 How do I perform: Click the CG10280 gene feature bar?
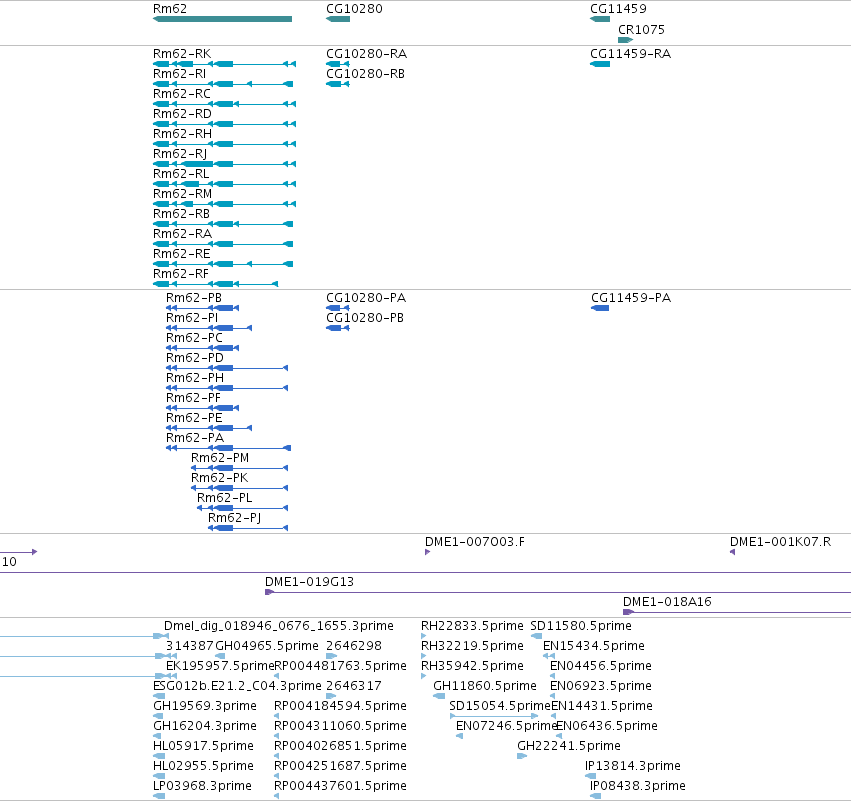click(x=338, y=19)
